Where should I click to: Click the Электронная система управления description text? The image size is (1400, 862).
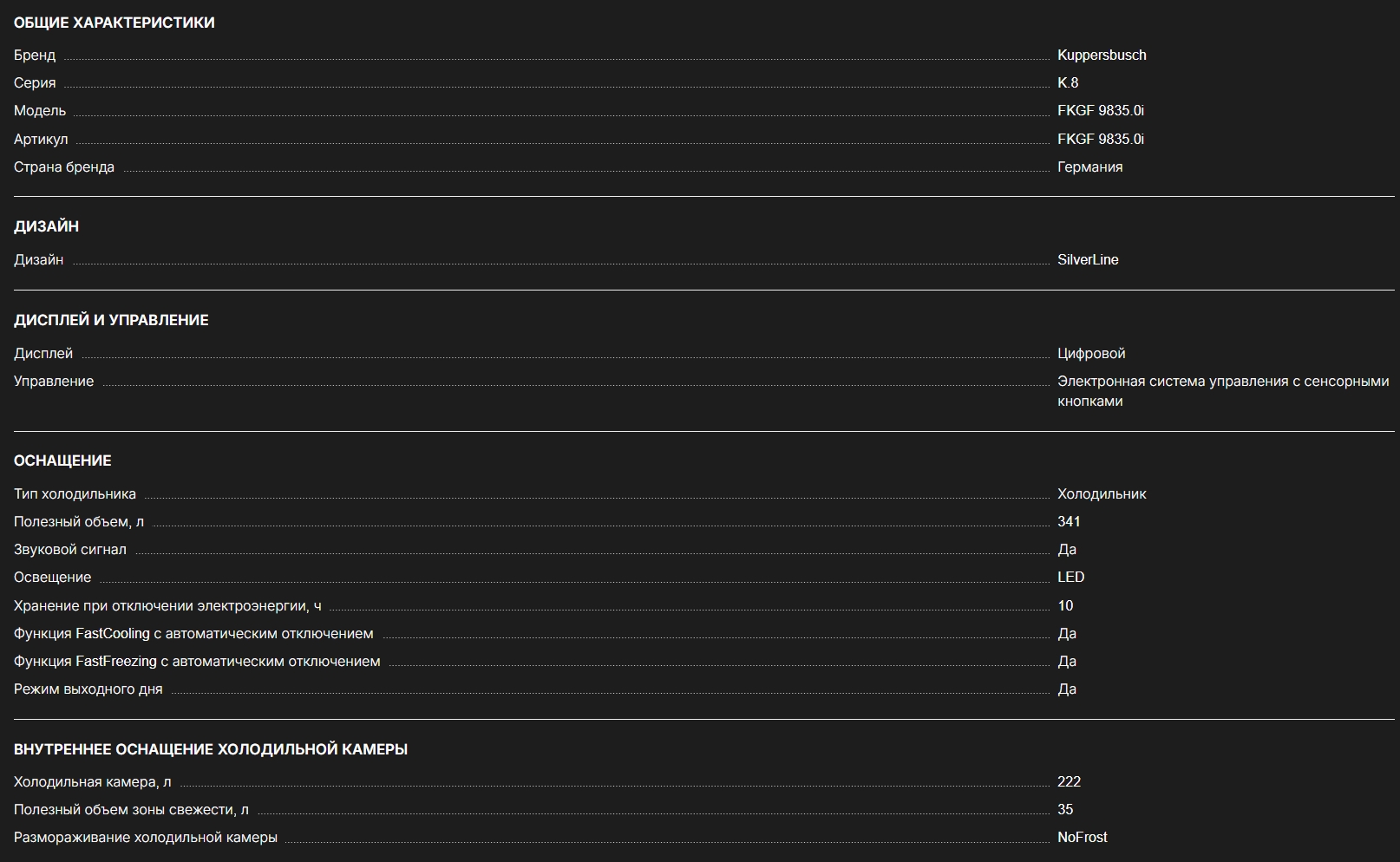(x=1222, y=391)
